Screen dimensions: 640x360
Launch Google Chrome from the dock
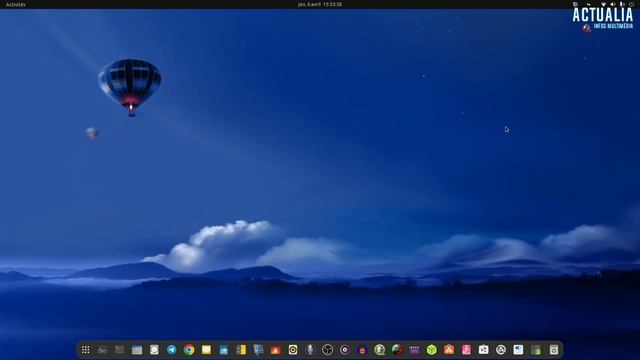pyautogui.click(x=189, y=350)
